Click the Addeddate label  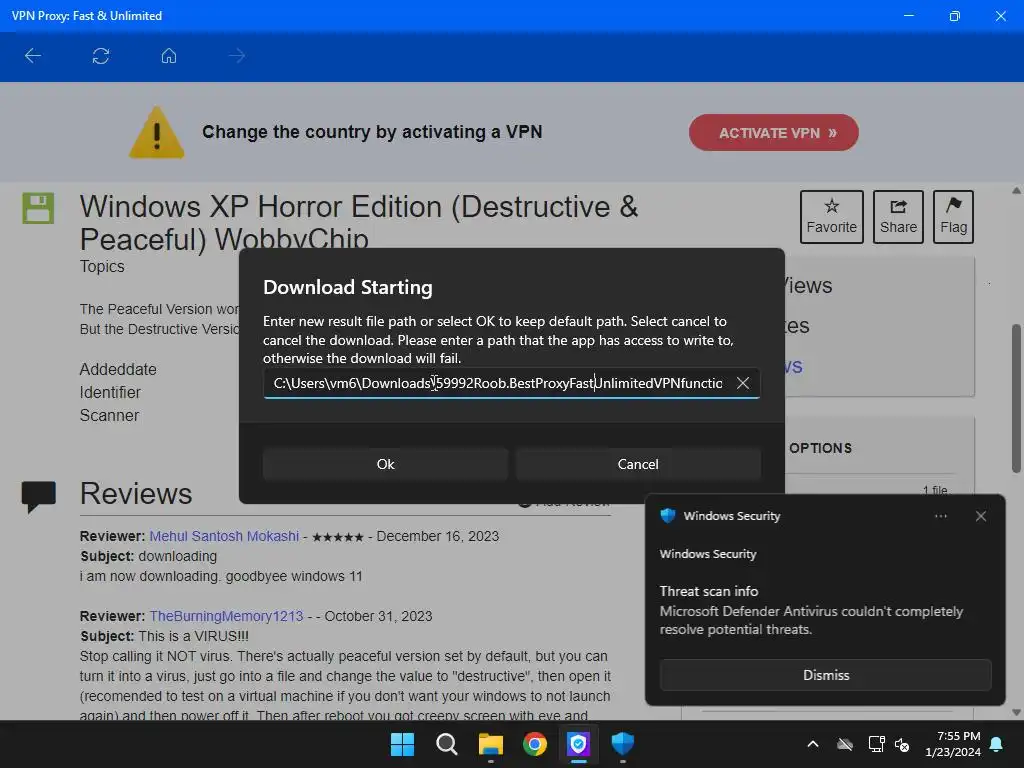[118, 370]
